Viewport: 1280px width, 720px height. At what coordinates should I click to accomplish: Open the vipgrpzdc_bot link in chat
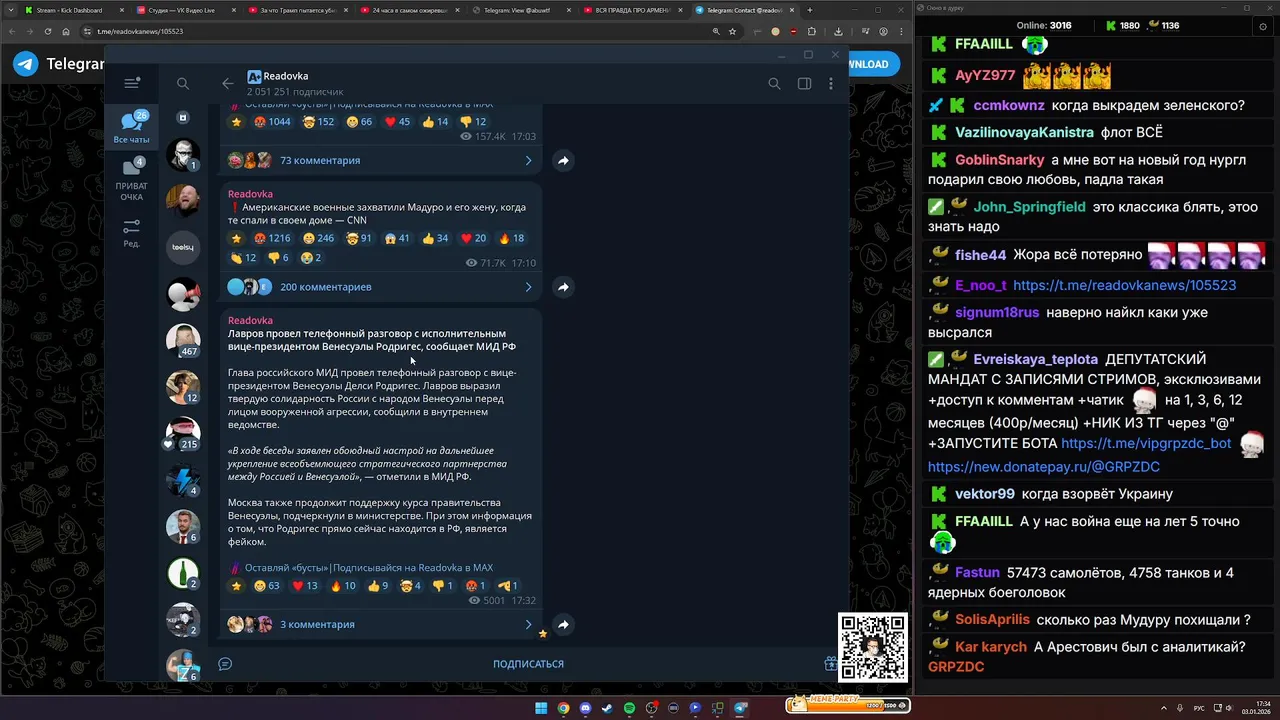pyautogui.click(x=1146, y=443)
